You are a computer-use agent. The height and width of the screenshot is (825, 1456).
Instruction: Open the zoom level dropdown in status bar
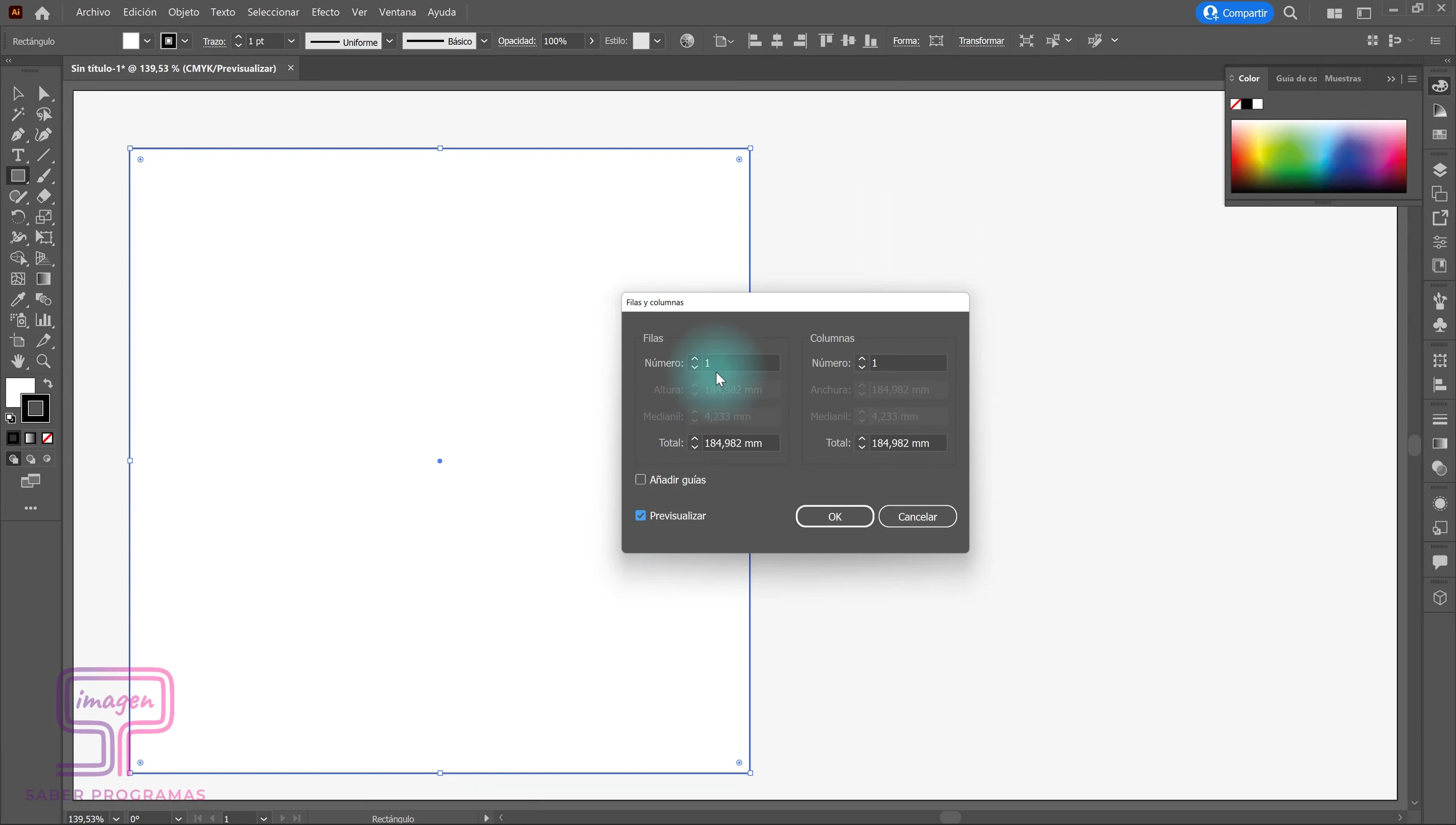[x=116, y=818]
